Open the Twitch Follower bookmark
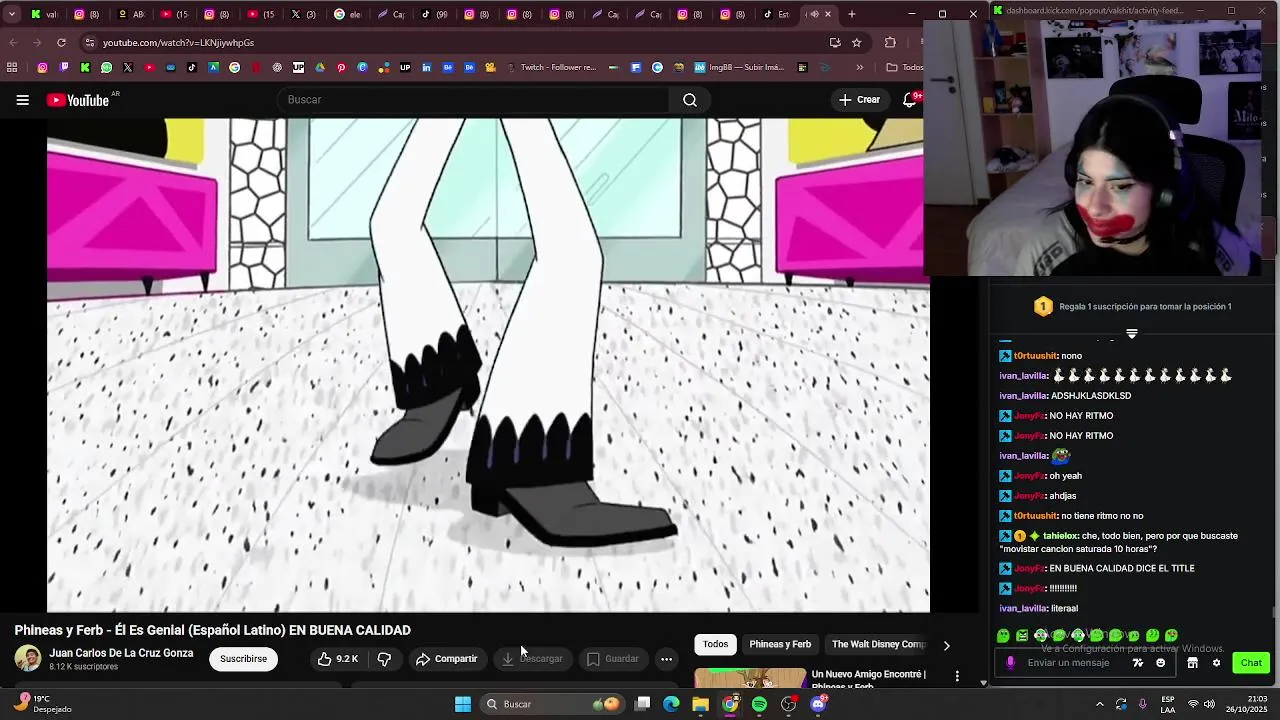 551,68
